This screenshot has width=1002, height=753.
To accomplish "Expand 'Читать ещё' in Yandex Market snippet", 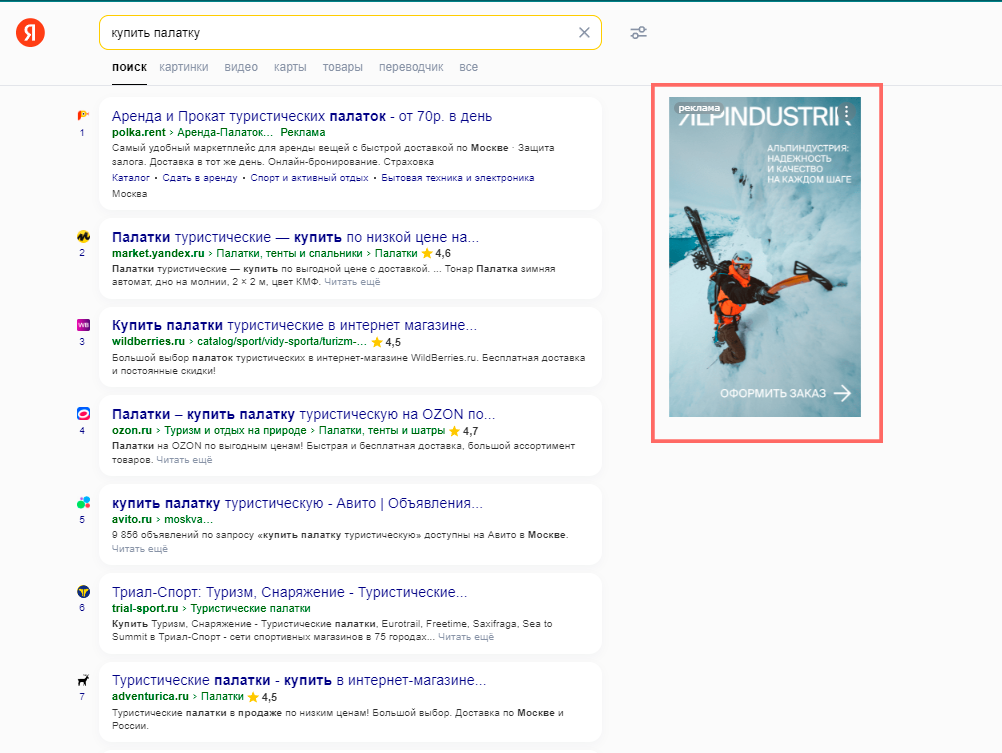I will pyautogui.click(x=352, y=282).
